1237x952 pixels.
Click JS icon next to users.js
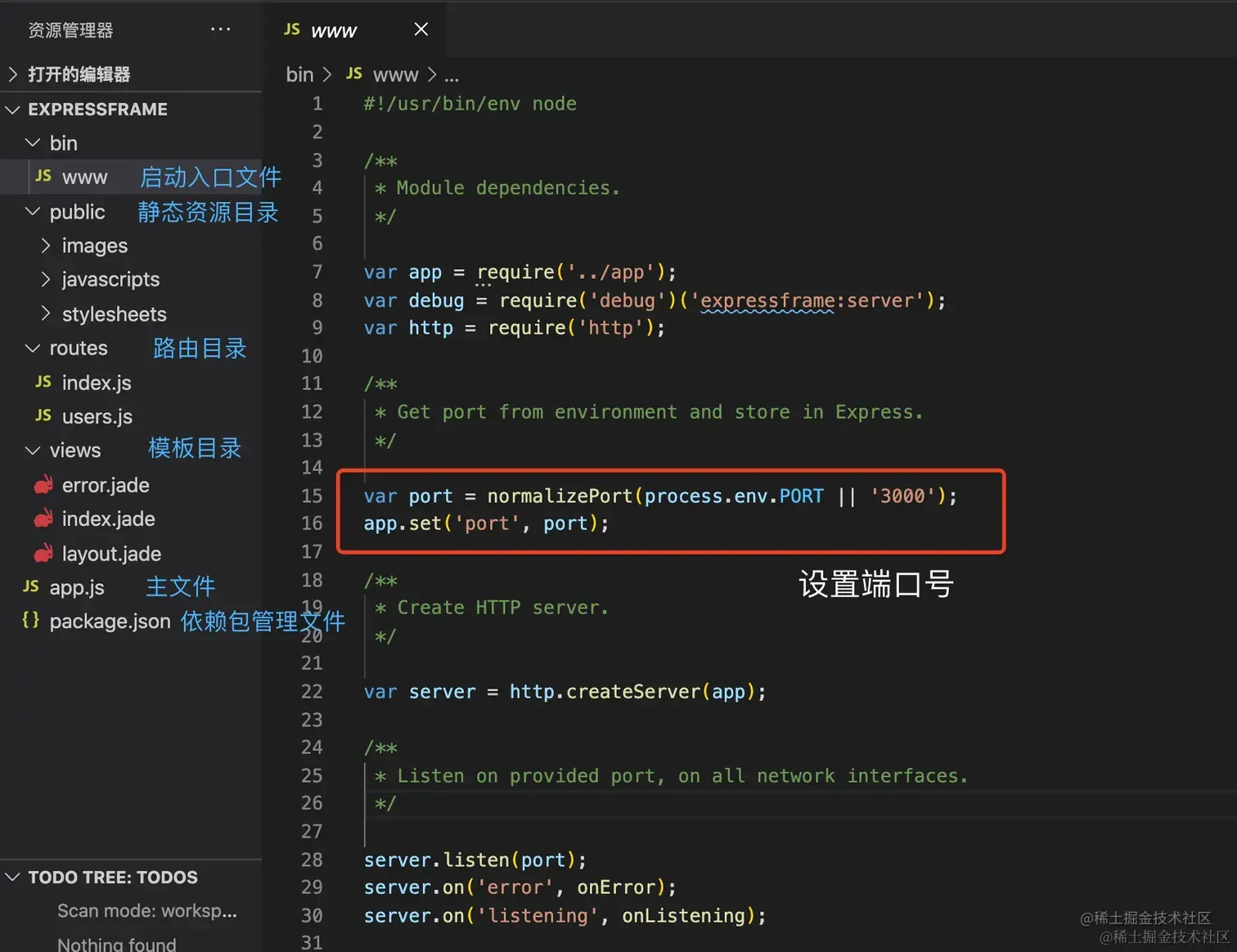[43, 415]
